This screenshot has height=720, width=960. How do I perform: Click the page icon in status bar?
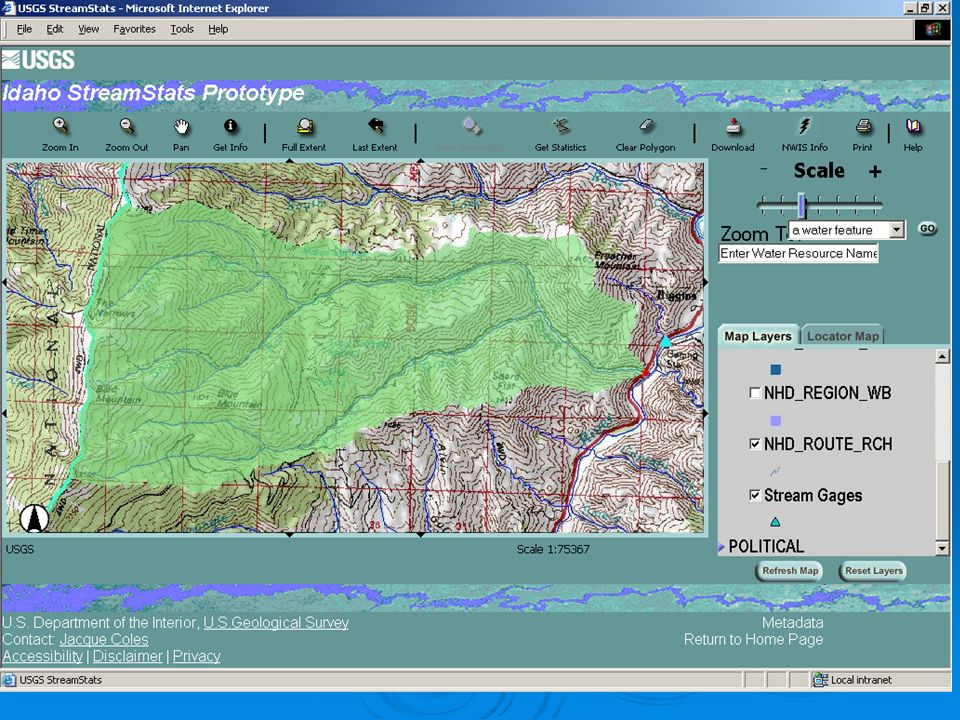click(9, 680)
